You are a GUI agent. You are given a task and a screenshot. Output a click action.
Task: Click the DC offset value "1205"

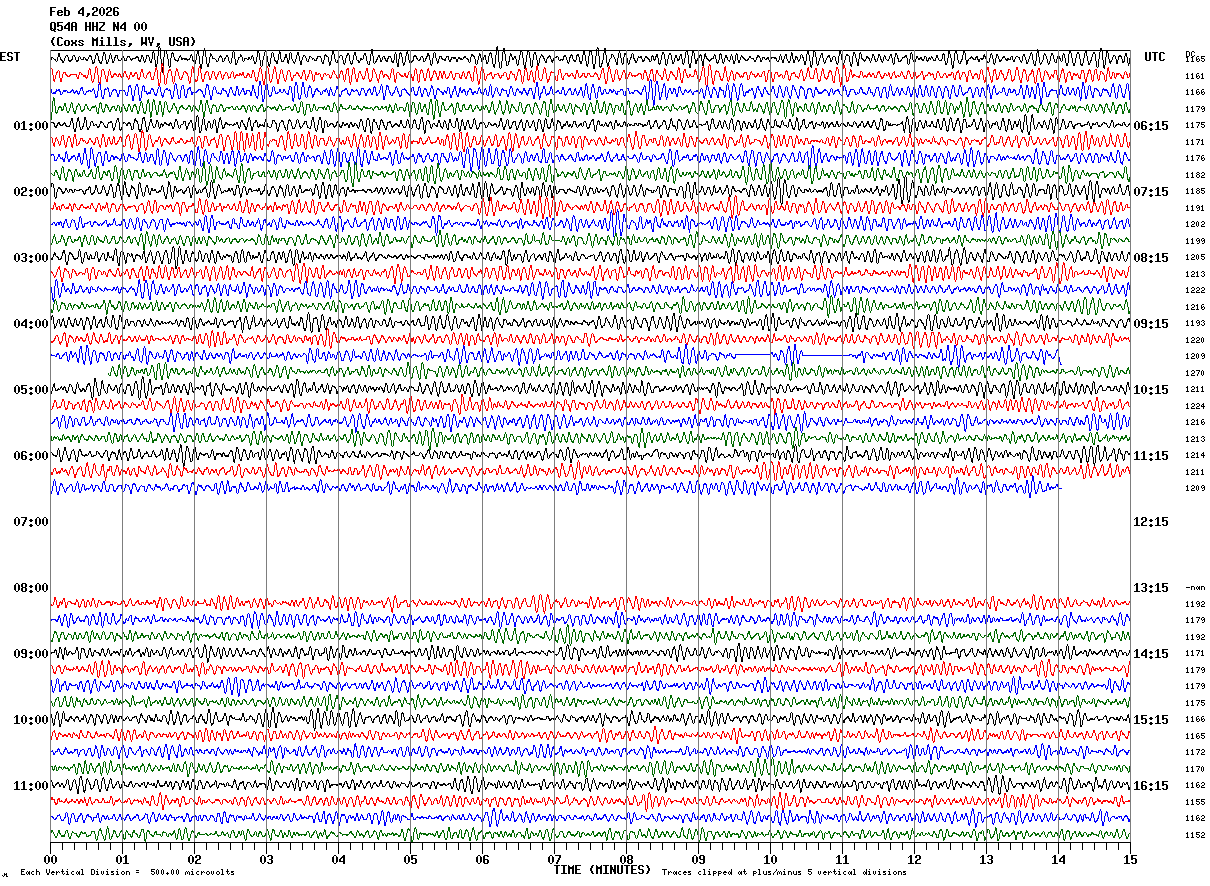1195,257
